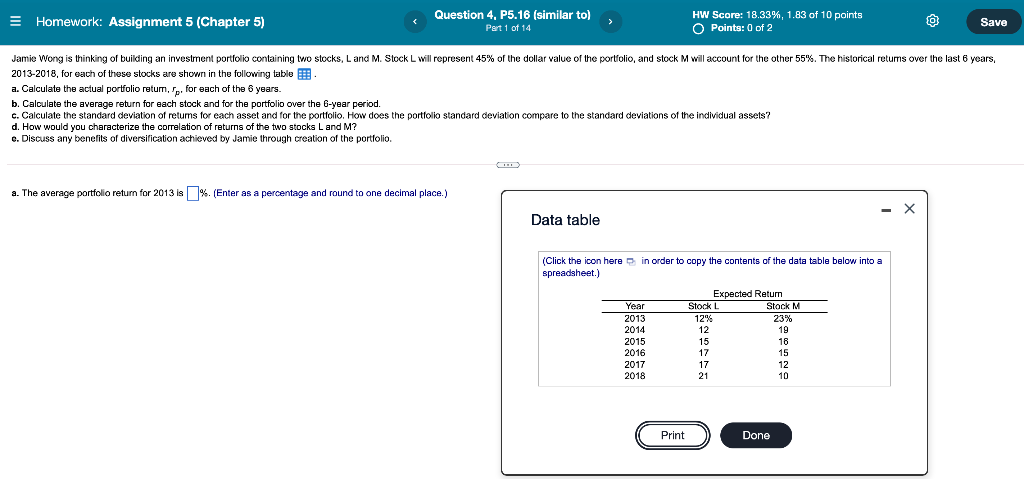1024x479 pixels.
Task: Click the Done button
Action: (x=756, y=435)
